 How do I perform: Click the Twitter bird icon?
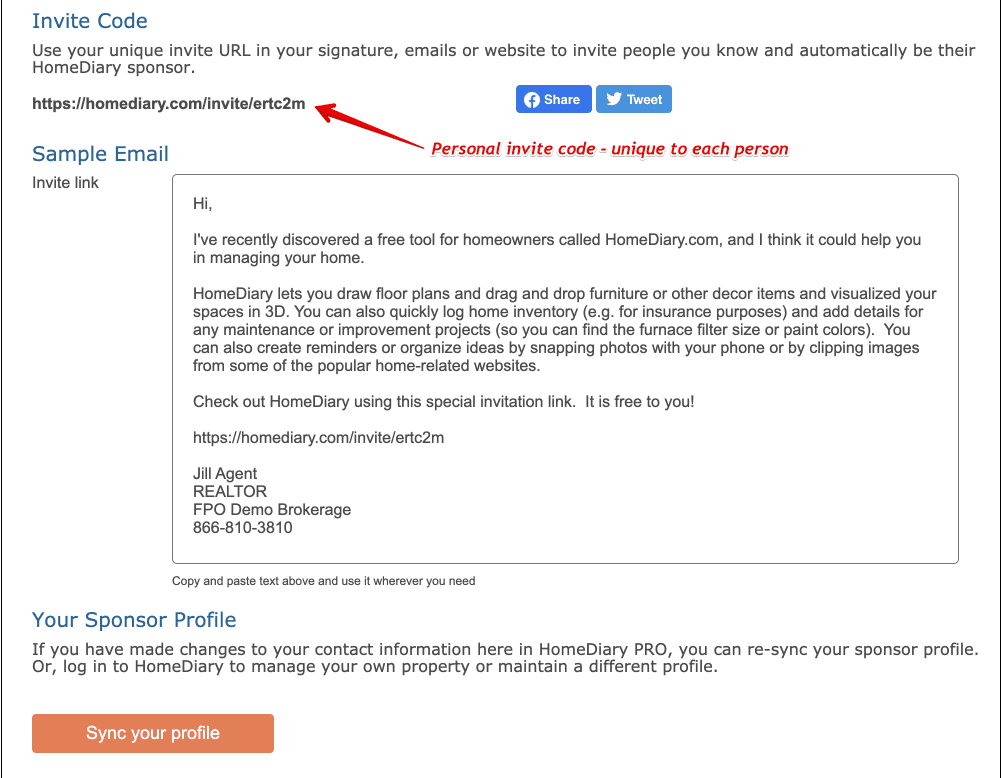[x=614, y=99]
